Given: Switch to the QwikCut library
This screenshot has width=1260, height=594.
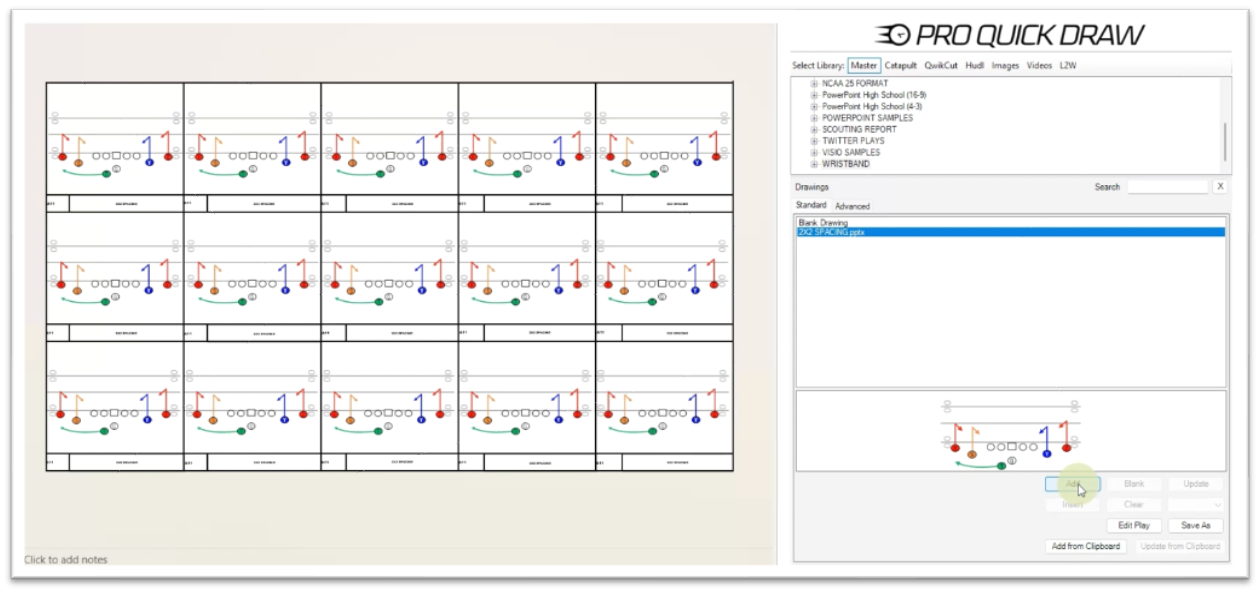Looking at the screenshot, I should tap(940, 66).
